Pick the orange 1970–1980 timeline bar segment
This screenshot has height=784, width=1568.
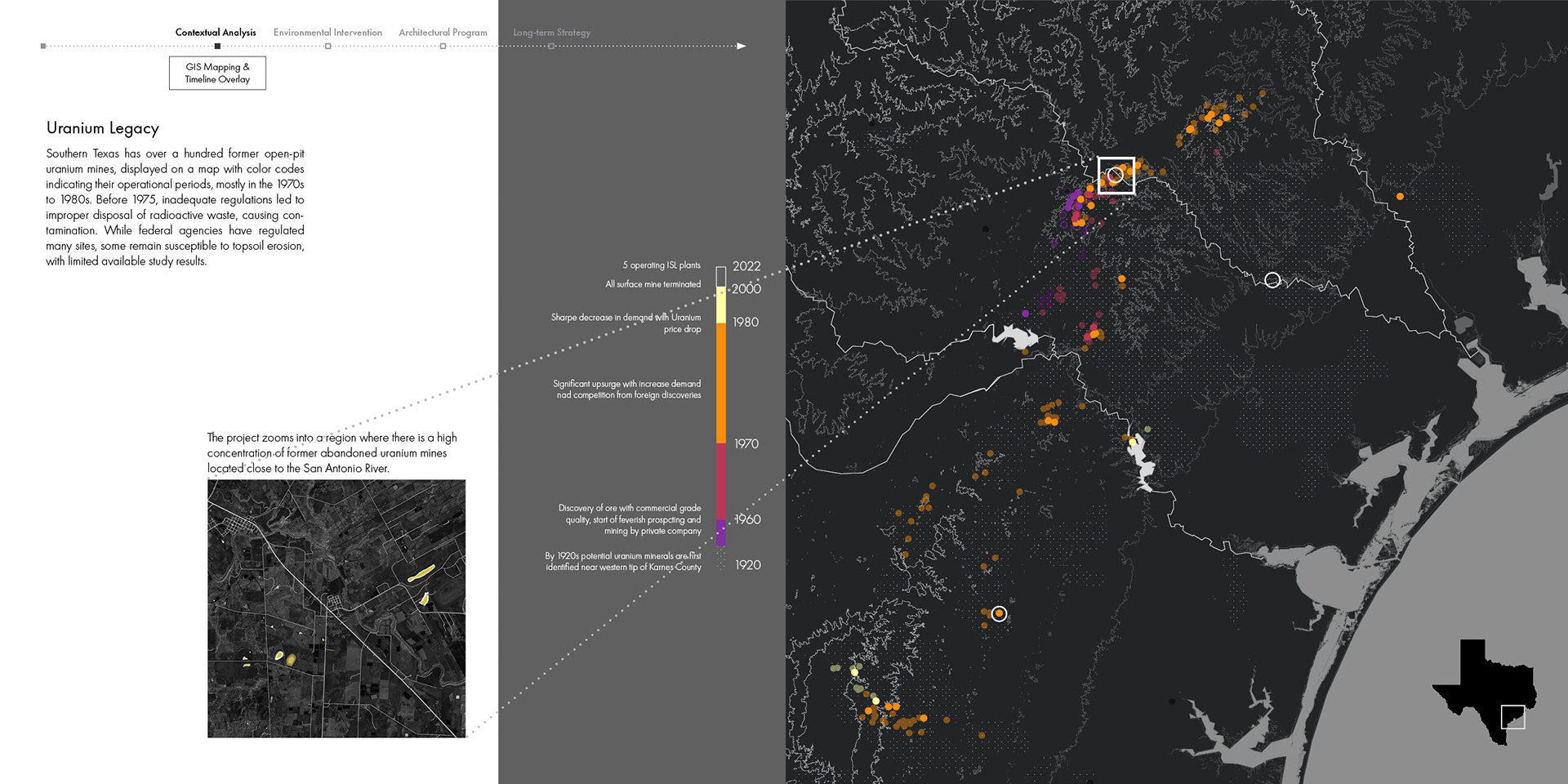(x=721, y=382)
